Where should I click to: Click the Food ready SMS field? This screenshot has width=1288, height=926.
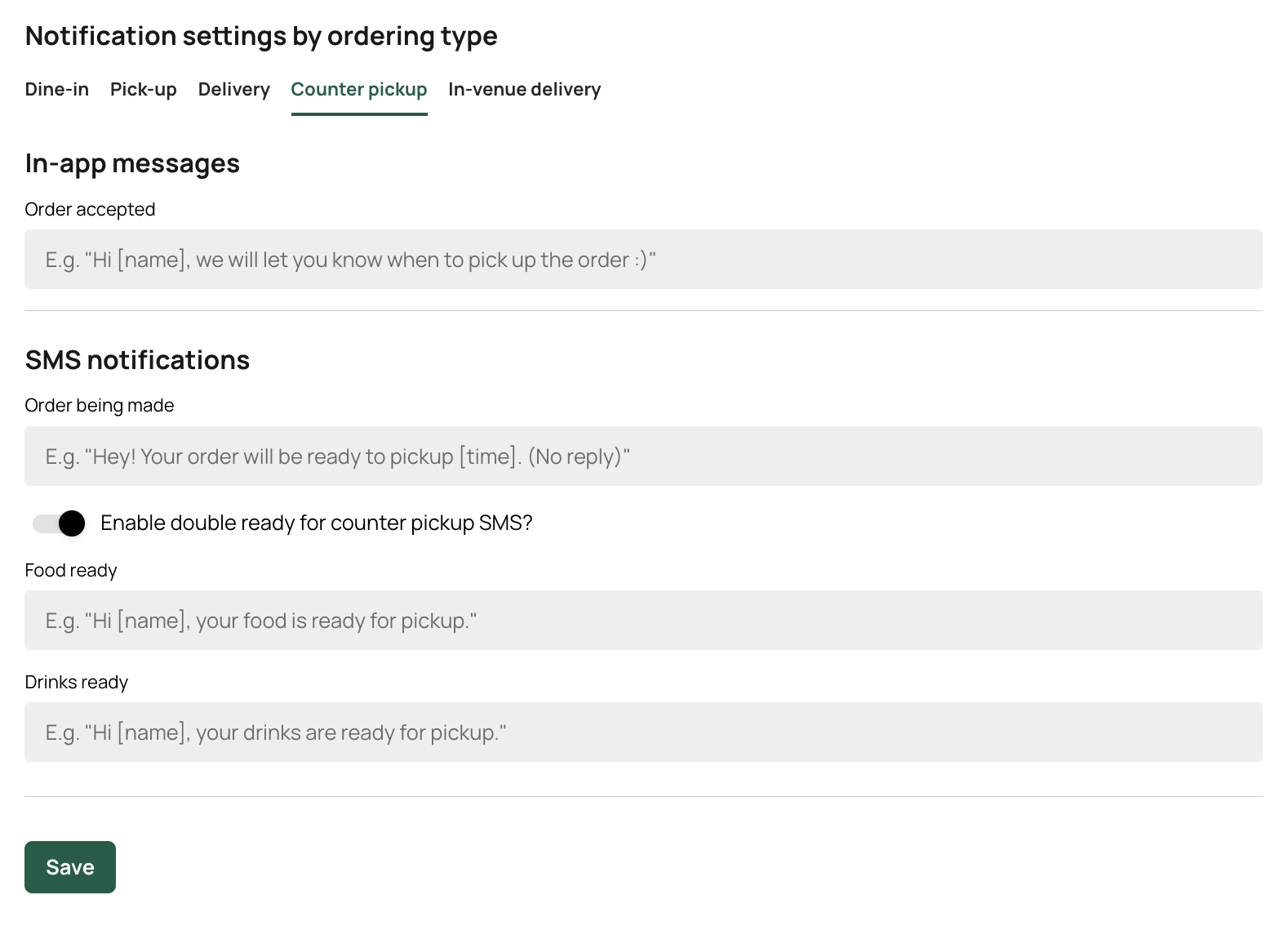pos(643,621)
